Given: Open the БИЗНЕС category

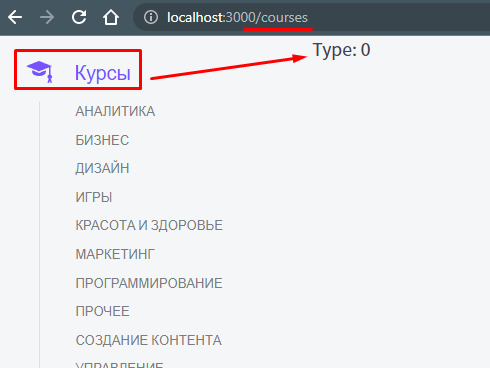Looking at the screenshot, I should [x=102, y=140].
